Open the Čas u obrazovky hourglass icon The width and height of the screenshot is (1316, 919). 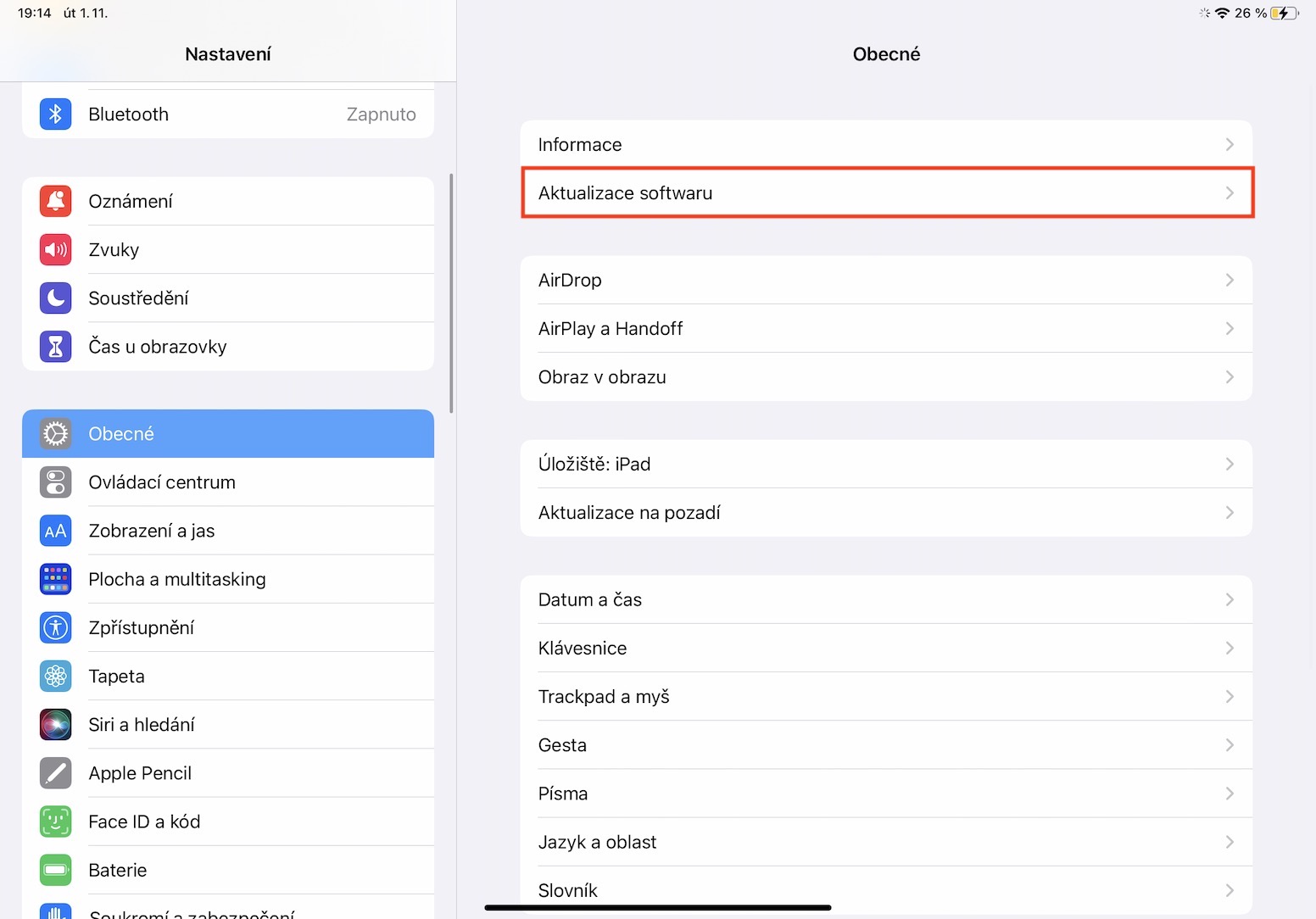coord(55,346)
